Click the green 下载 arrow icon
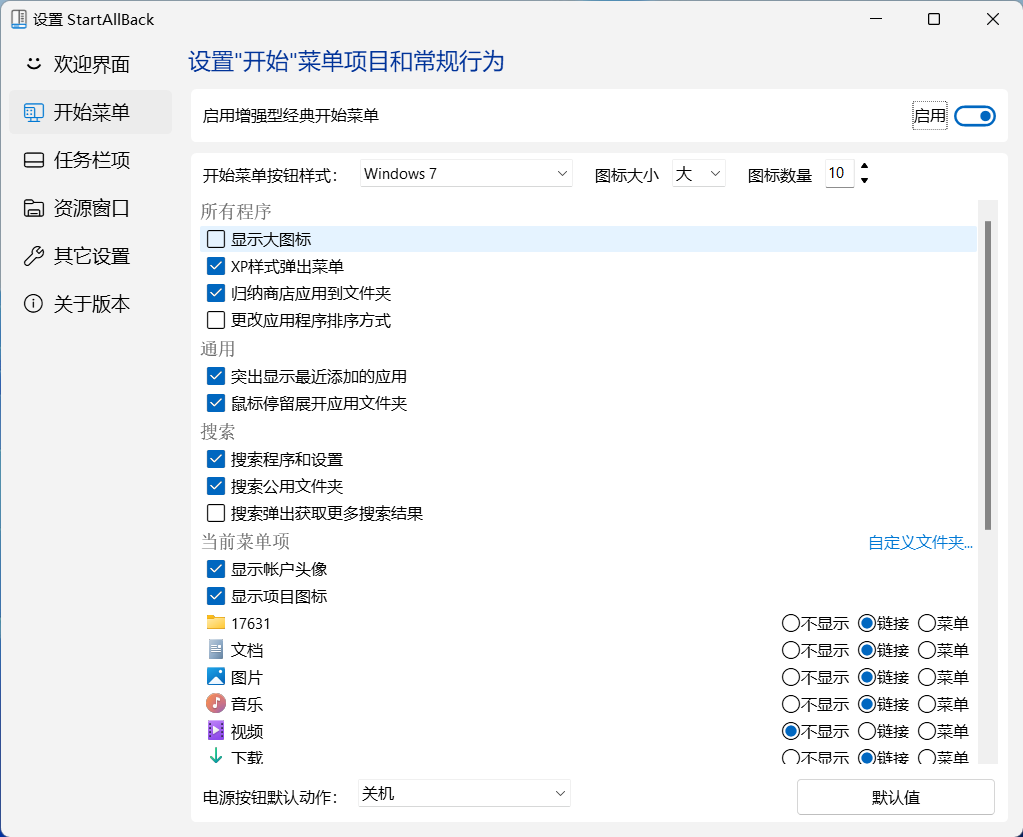 coord(215,756)
